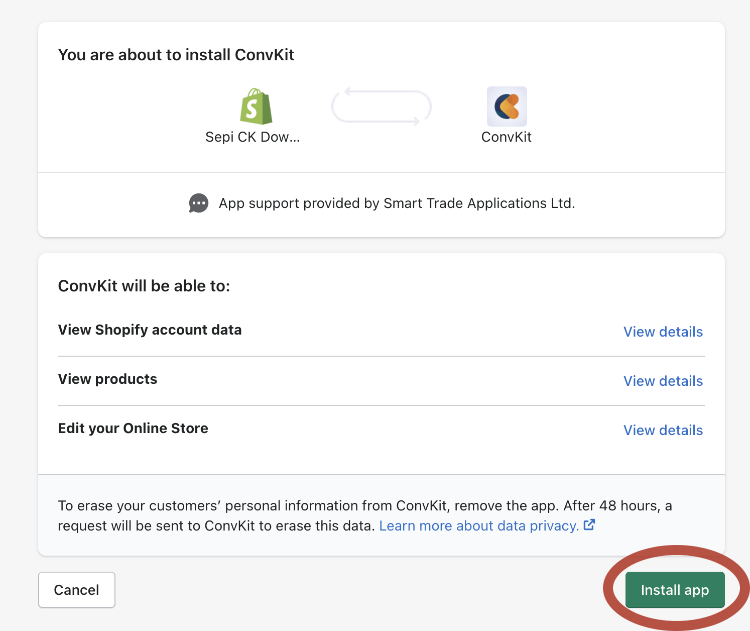The width and height of the screenshot is (750, 631).
Task: Click the green Install app button
Action: 675,590
